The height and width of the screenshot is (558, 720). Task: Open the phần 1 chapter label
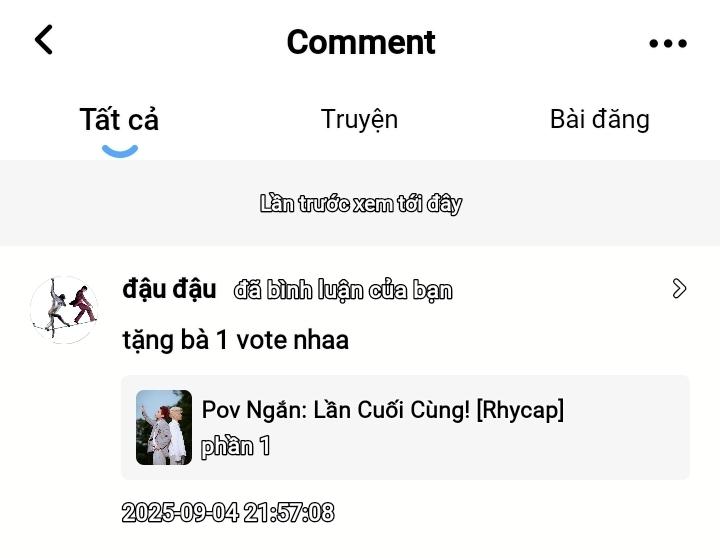point(236,446)
